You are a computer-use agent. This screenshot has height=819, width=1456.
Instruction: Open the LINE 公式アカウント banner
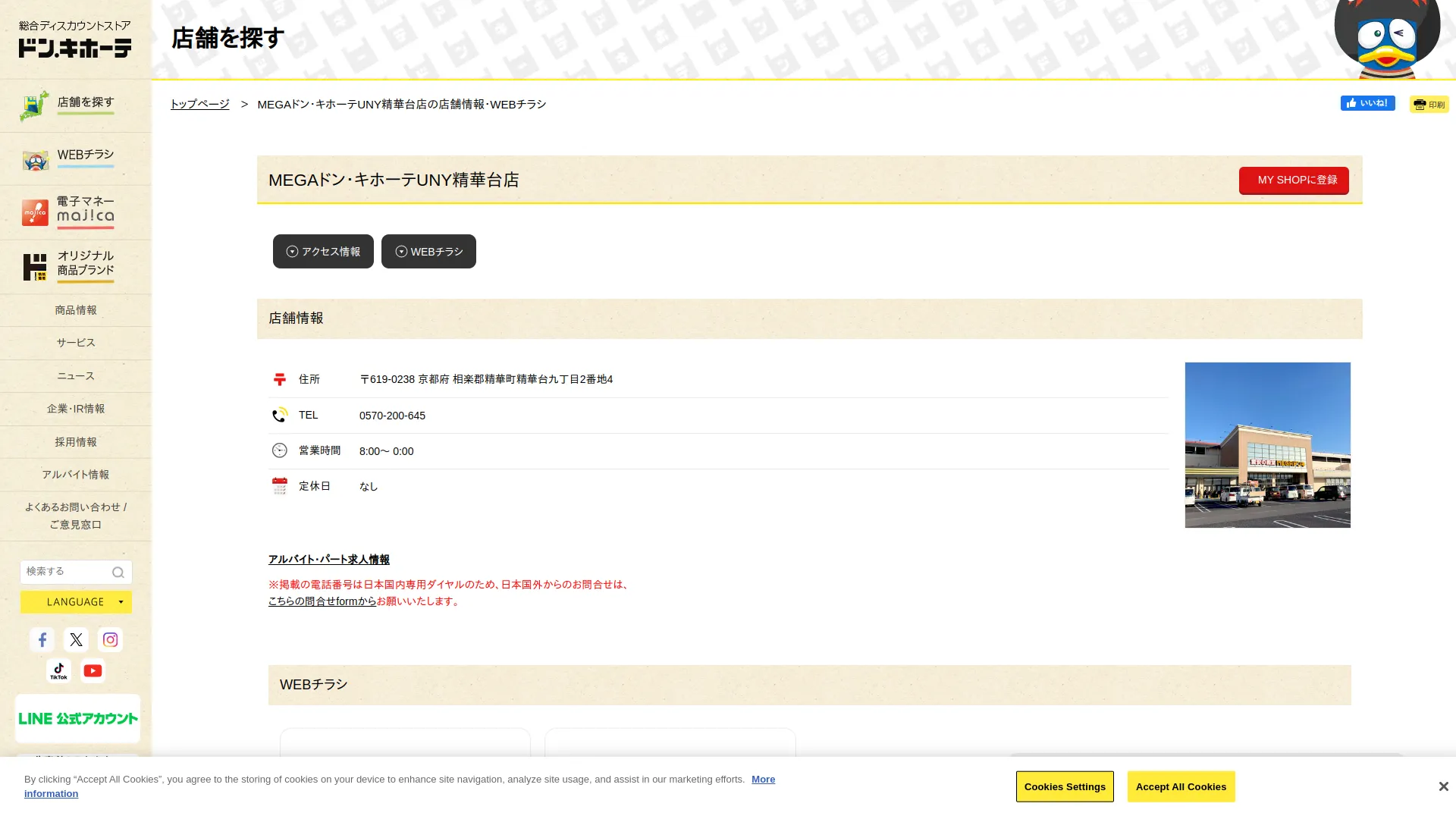click(x=77, y=718)
